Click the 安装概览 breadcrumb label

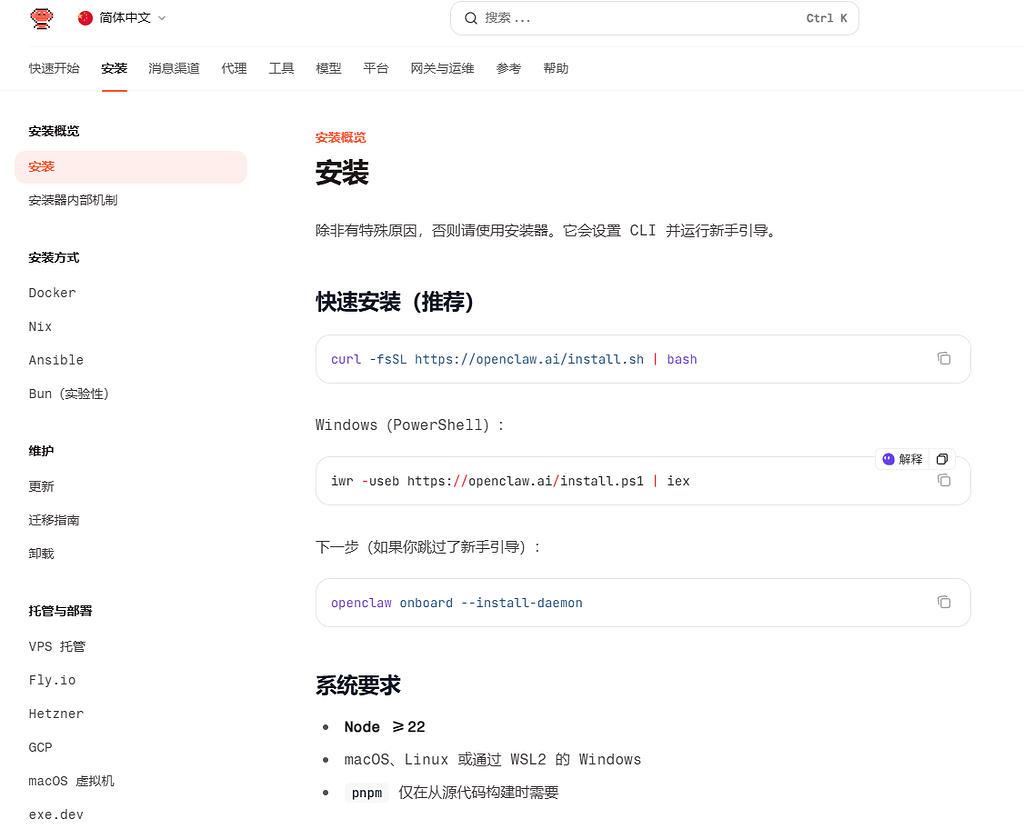click(x=341, y=138)
